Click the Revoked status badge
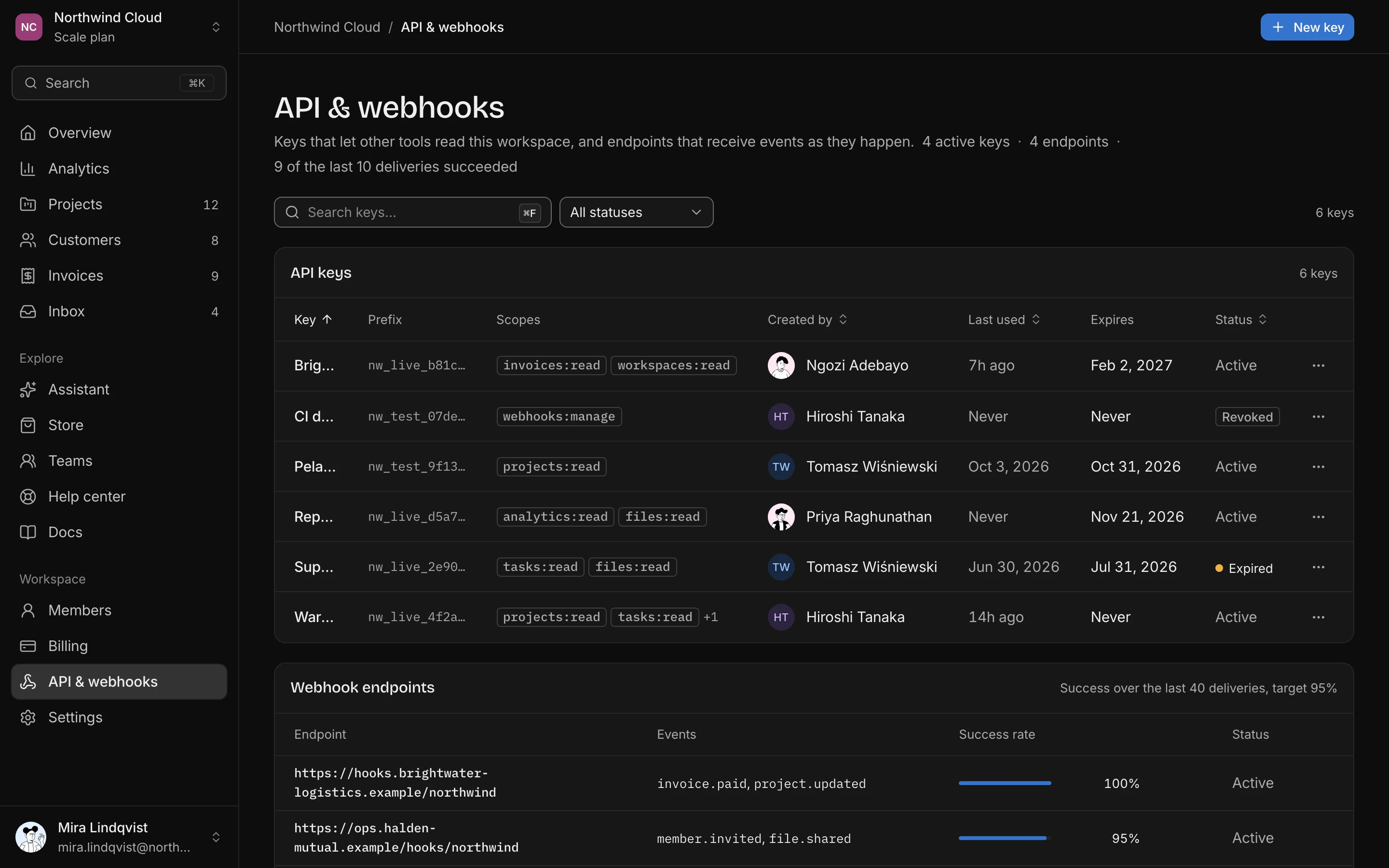The image size is (1389, 868). (x=1247, y=417)
